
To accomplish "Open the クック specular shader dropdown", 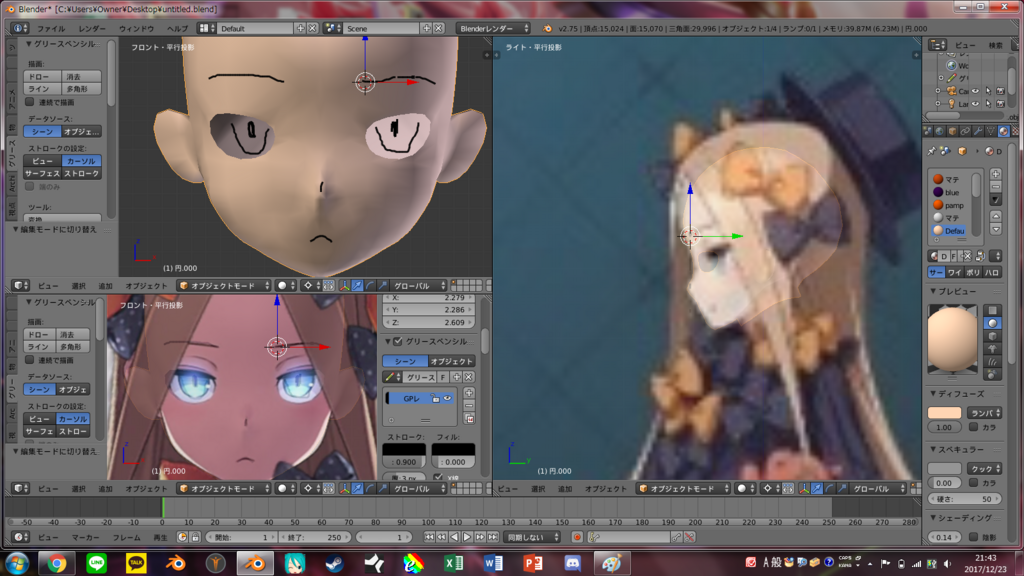I will (984, 469).
